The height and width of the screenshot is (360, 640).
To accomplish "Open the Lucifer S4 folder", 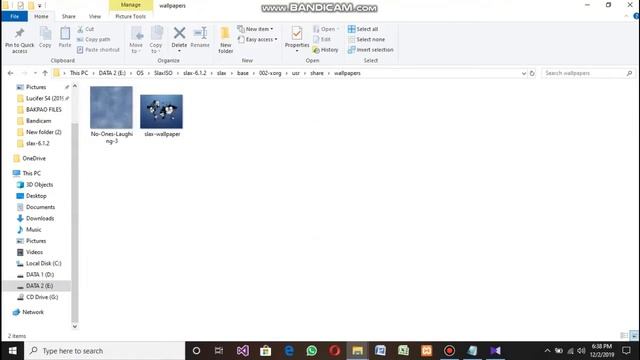I will (x=44, y=98).
